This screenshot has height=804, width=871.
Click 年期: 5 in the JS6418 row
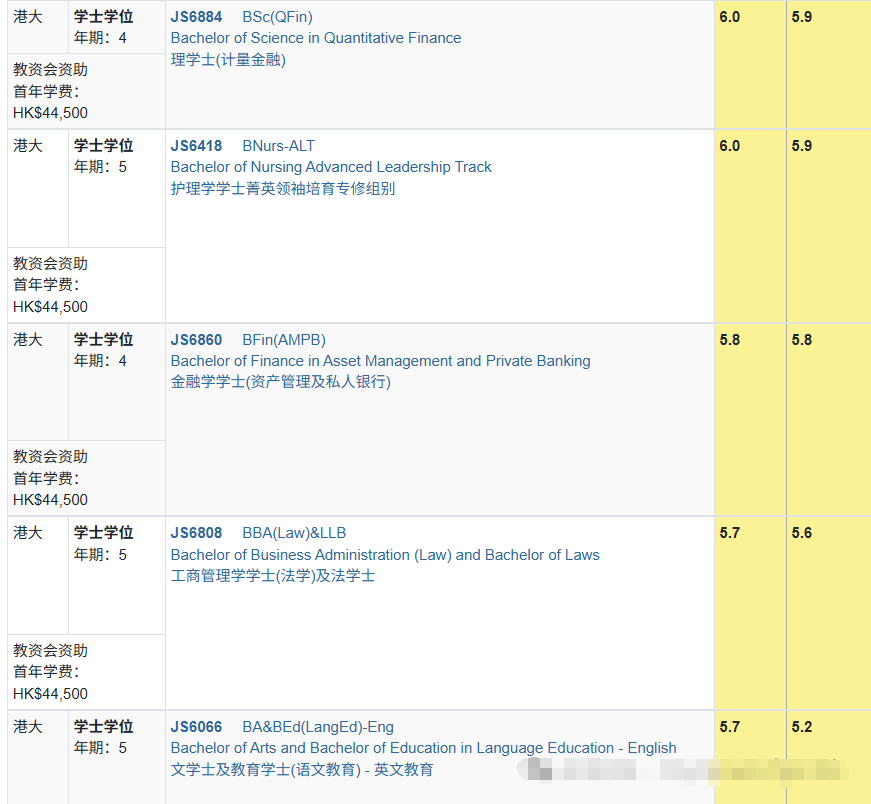click(x=100, y=167)
